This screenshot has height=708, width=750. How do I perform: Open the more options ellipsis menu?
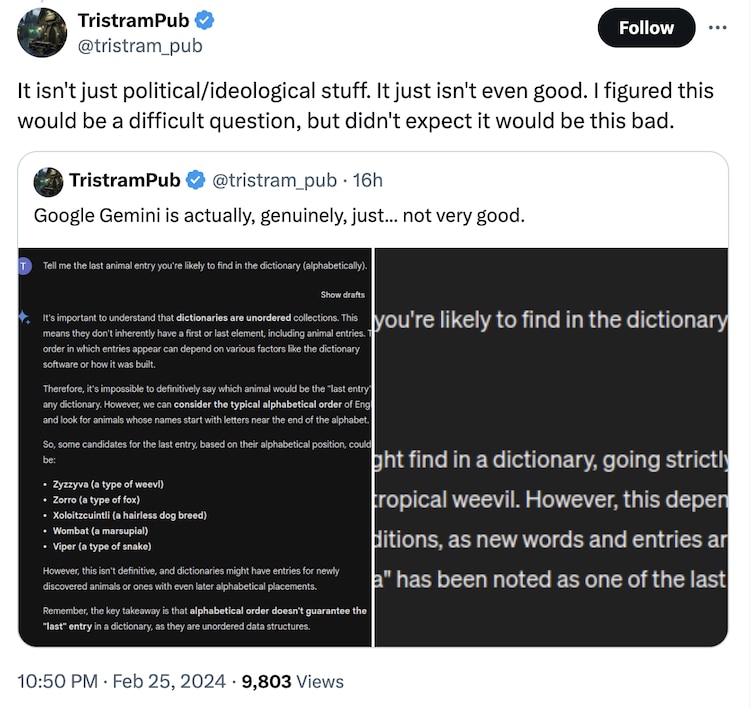point(717,27)
